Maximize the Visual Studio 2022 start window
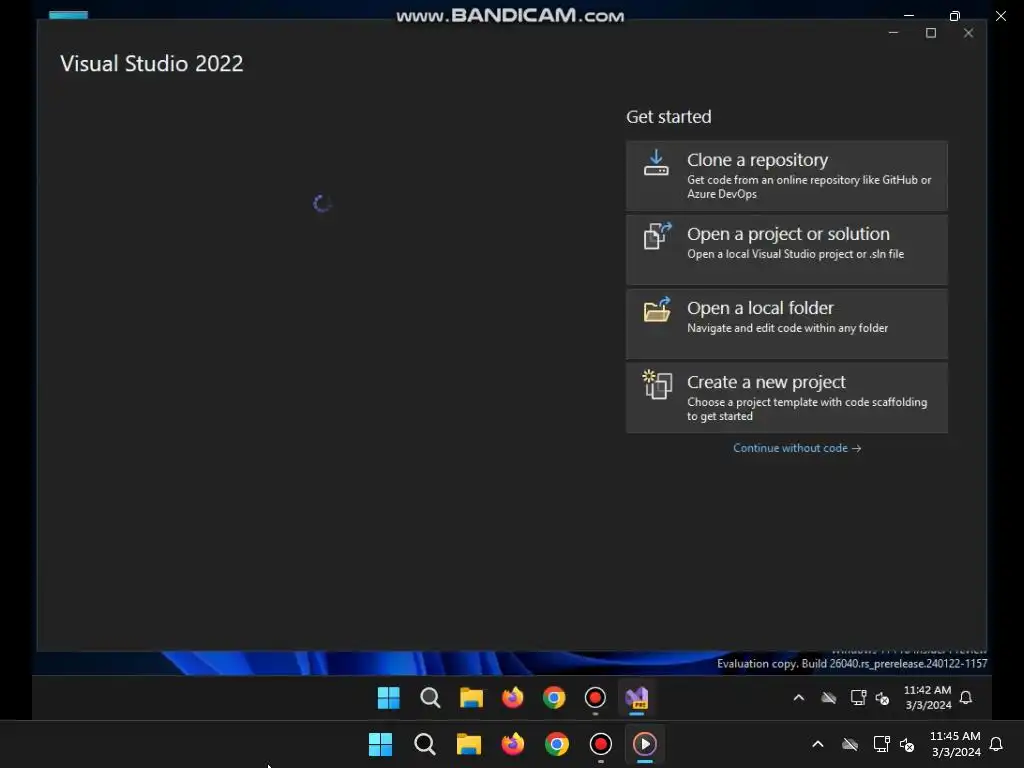1024x768 pixels. pos(931,33)
